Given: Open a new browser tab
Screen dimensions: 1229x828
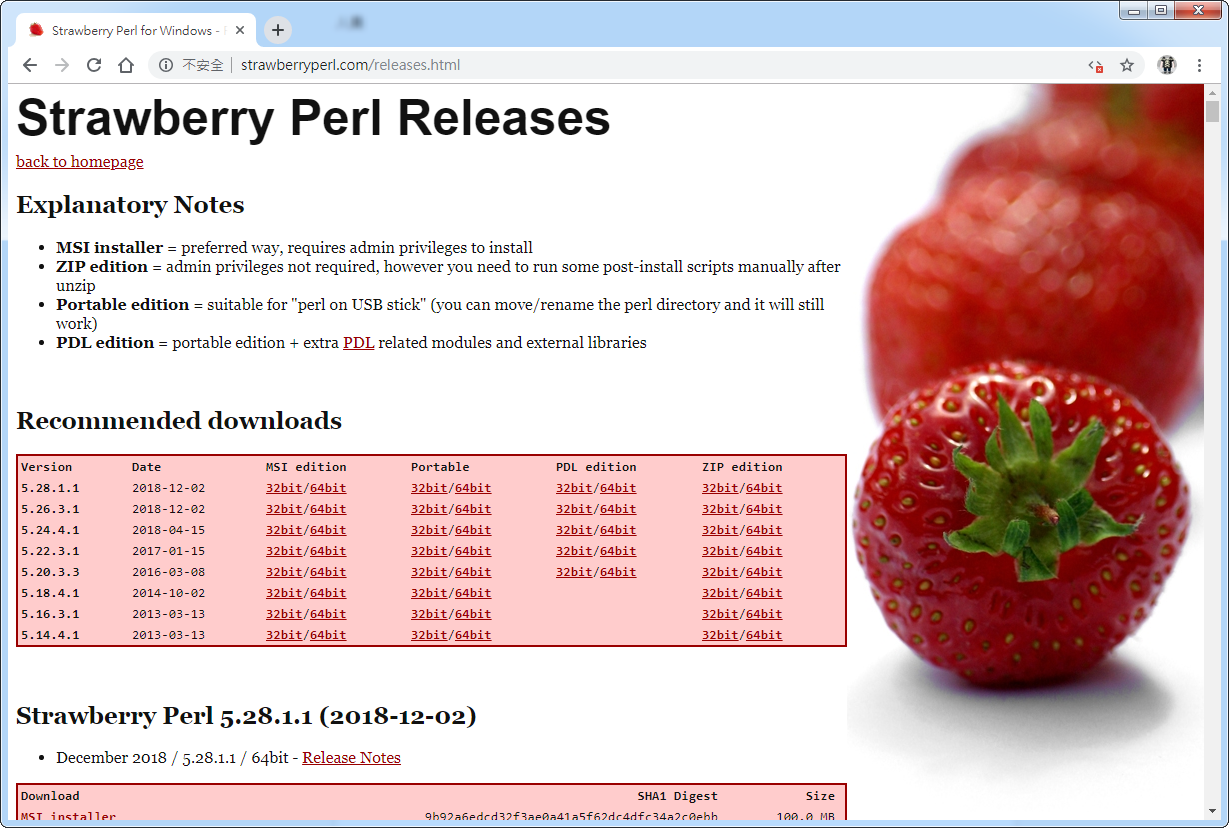Looking at the screenshot, I should point(277,30).
